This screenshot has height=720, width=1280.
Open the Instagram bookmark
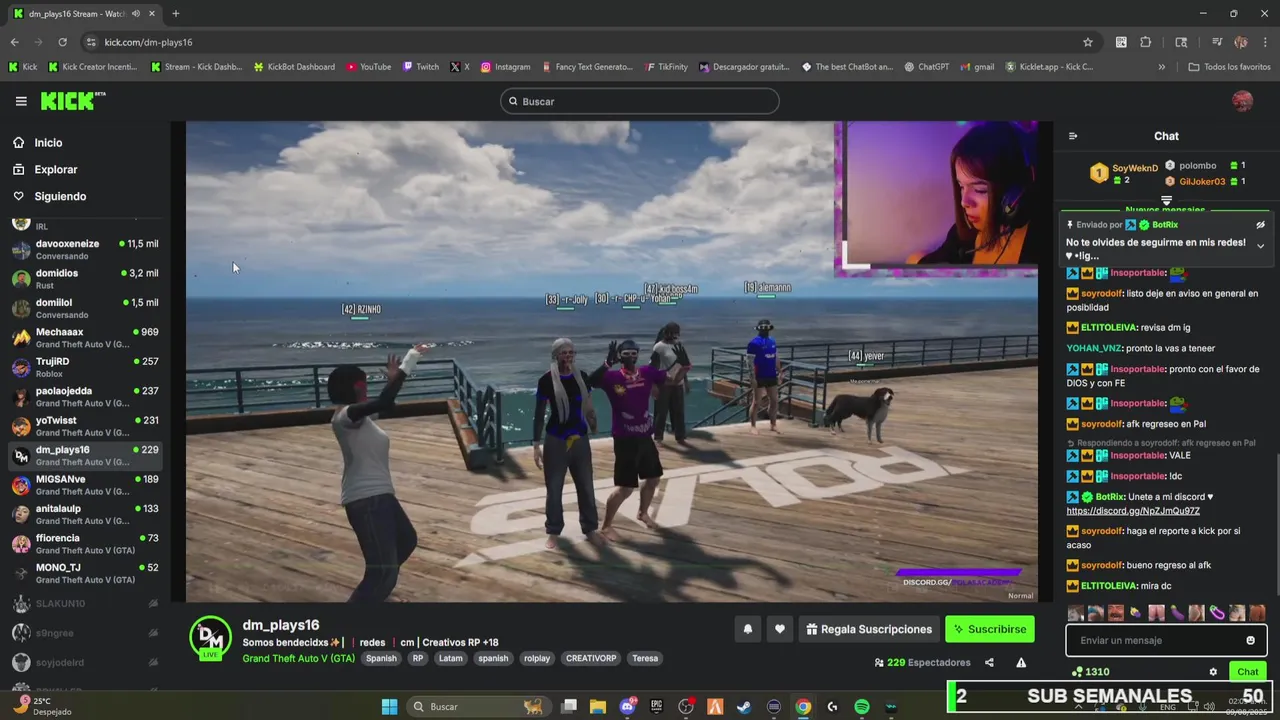point(505,67)
